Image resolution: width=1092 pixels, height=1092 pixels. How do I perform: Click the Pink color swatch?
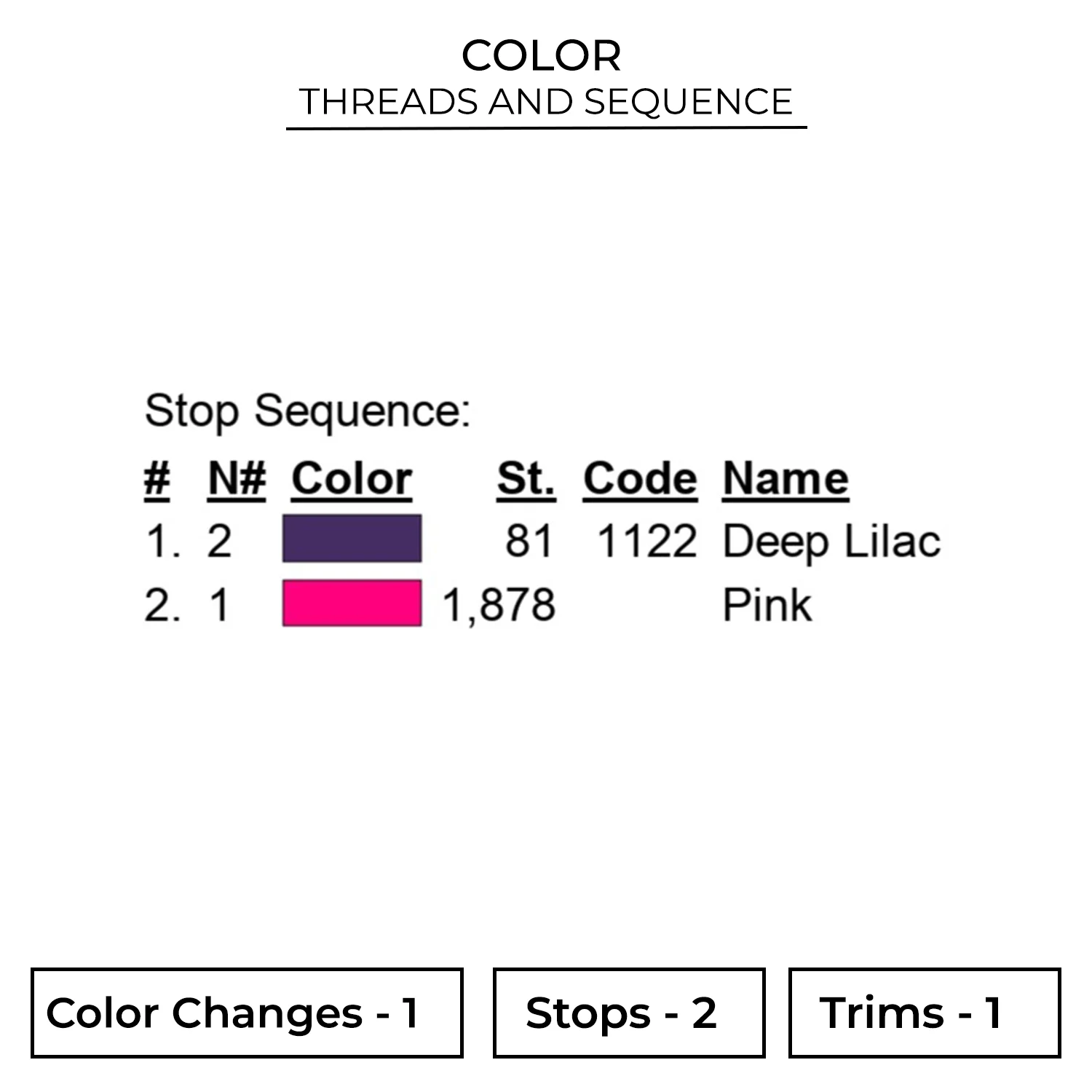pos(352,603)
